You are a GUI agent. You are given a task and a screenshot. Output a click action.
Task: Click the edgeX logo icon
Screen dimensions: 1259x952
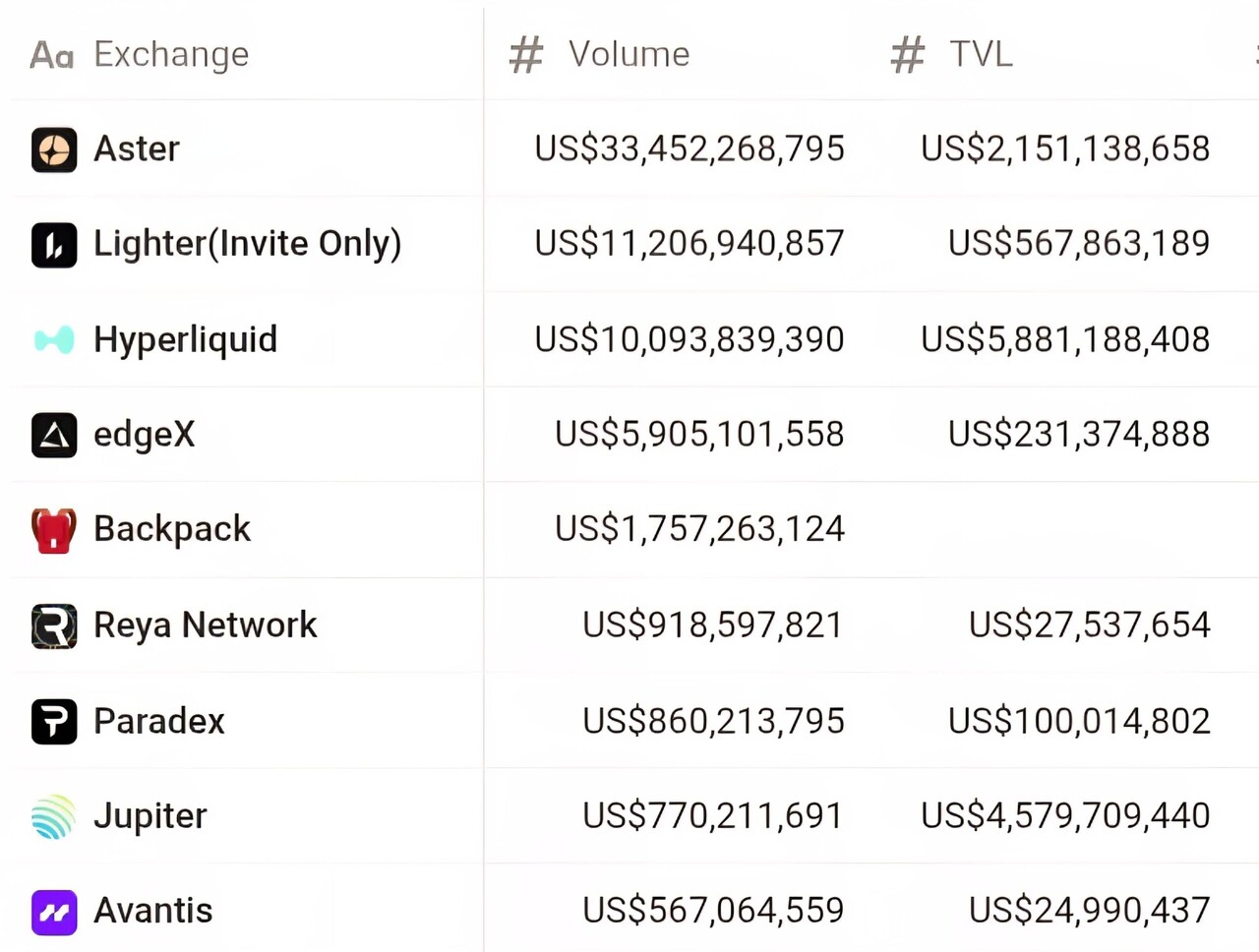[x=54, y=435]
